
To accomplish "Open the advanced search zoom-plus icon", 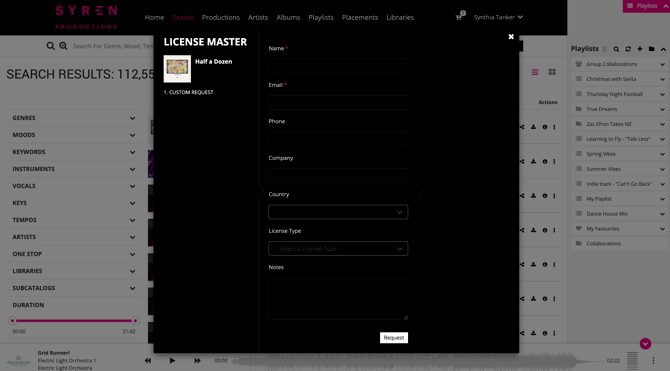I will coord(63,46).
